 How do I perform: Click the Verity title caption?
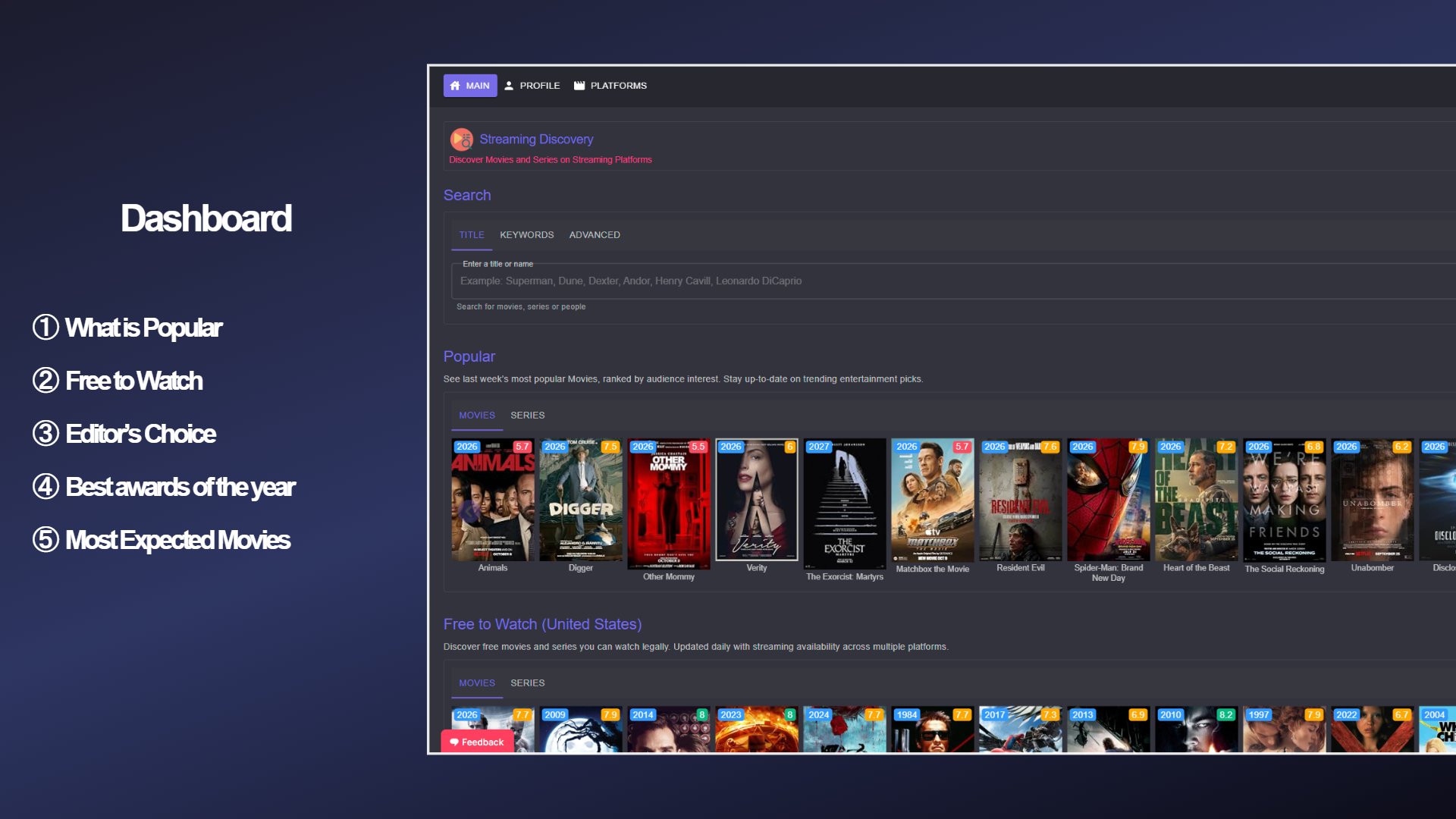point(757,568)
